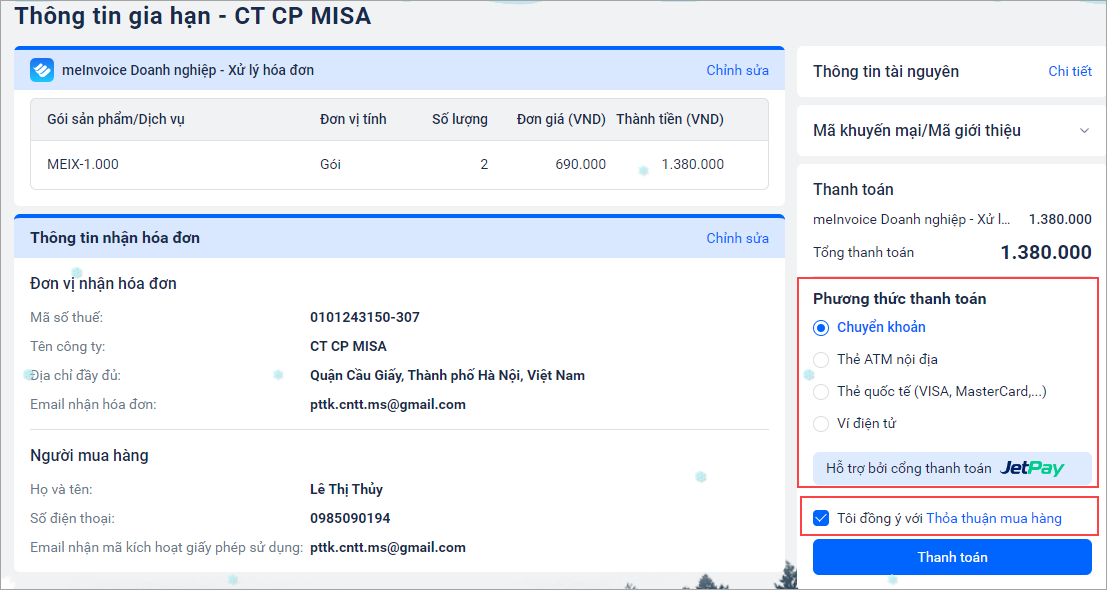The image size is (1107, 590).
Task: Click the Phương thức thanh toán heading
Action: (899, 299)
